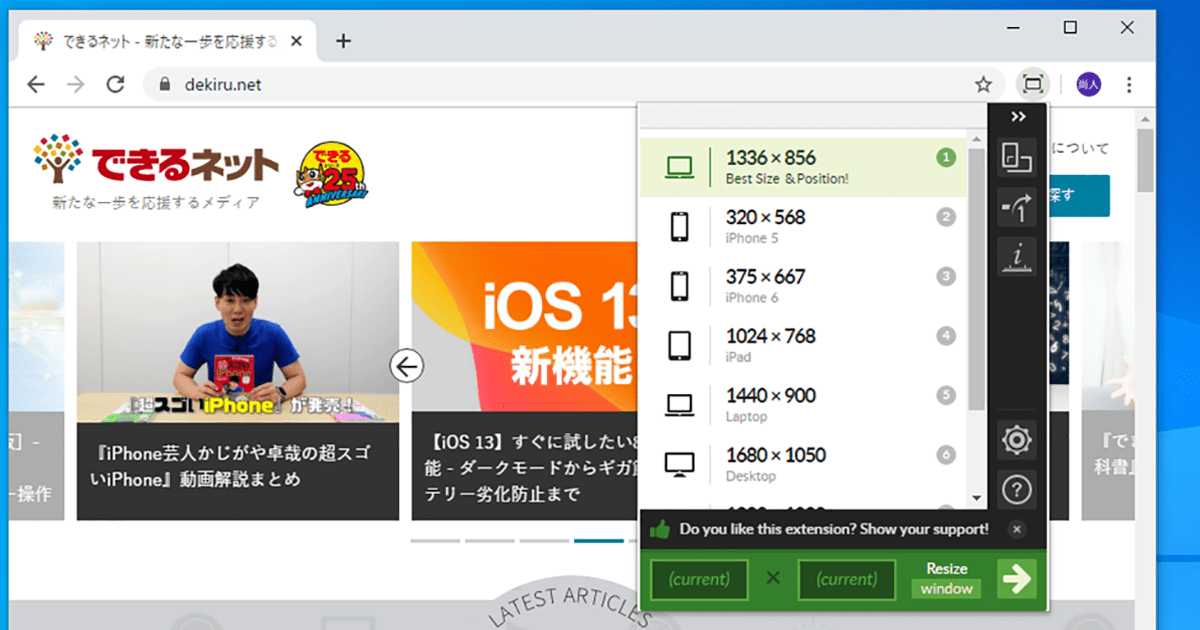
Task: Click the Desktop monitor icon
Action: pos(679,464)
